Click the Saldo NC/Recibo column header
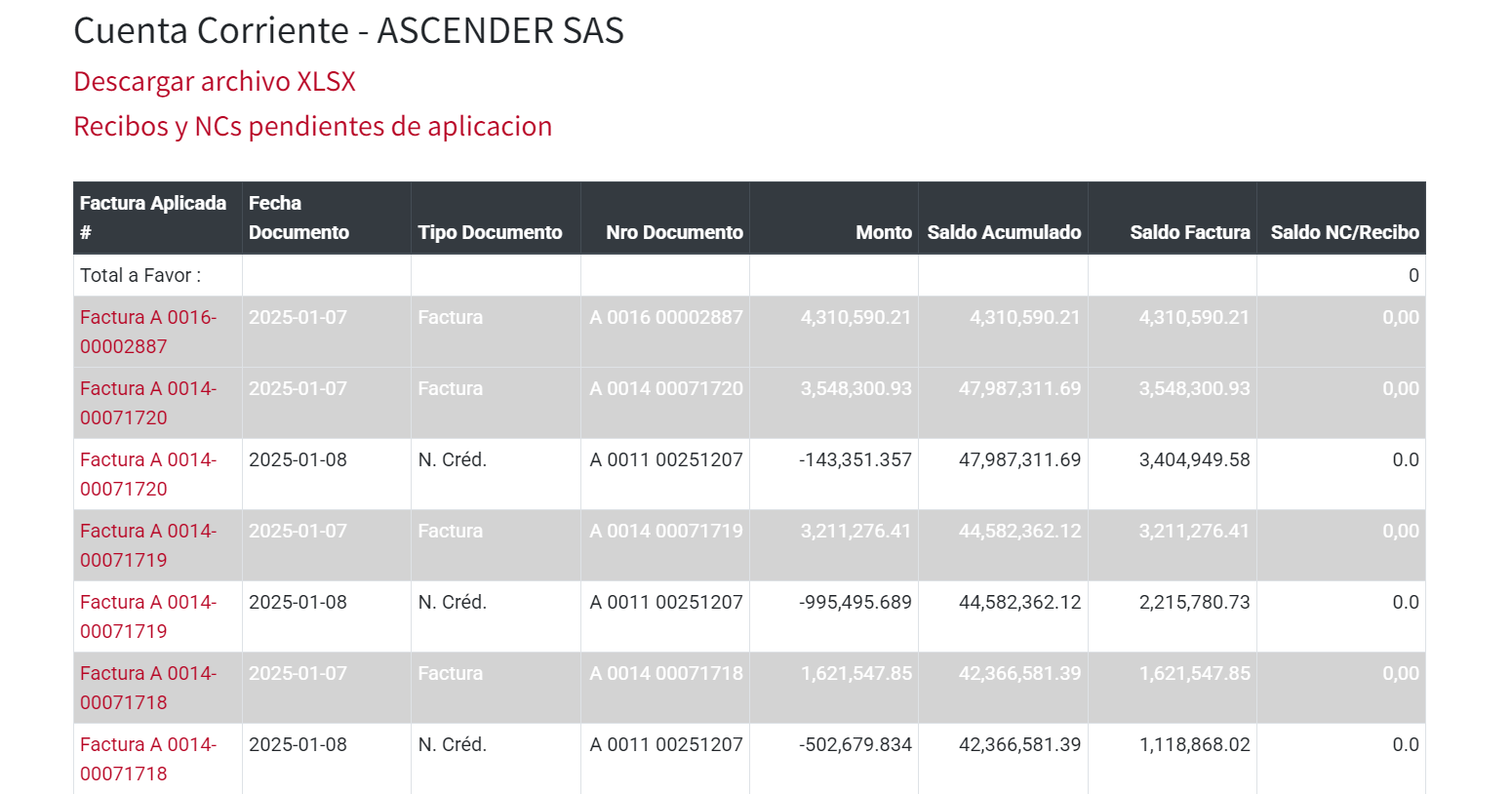This screenshot has height=794, width=1512. pos(1344,232)
